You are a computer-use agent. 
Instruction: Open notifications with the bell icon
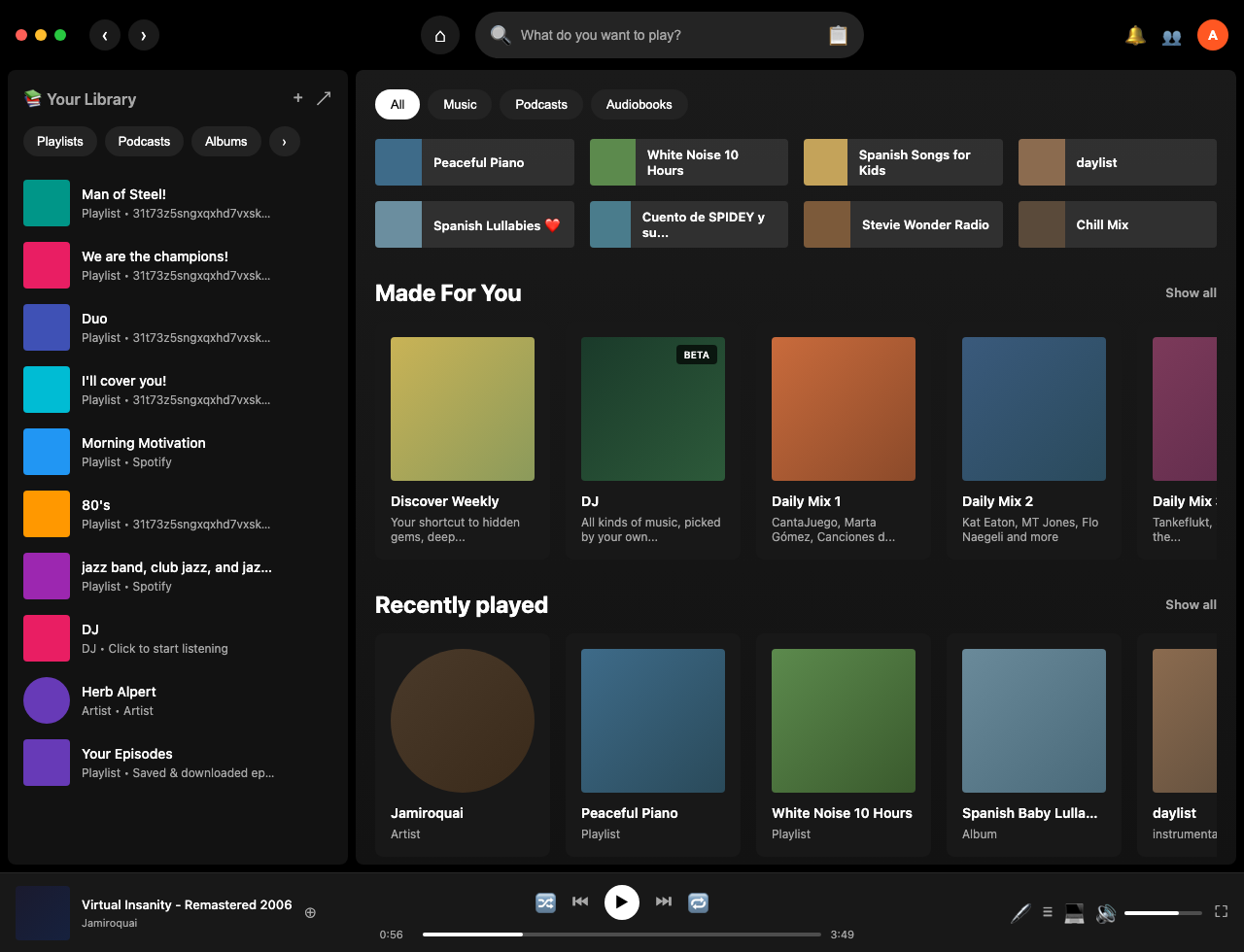tap(1135, 34)
